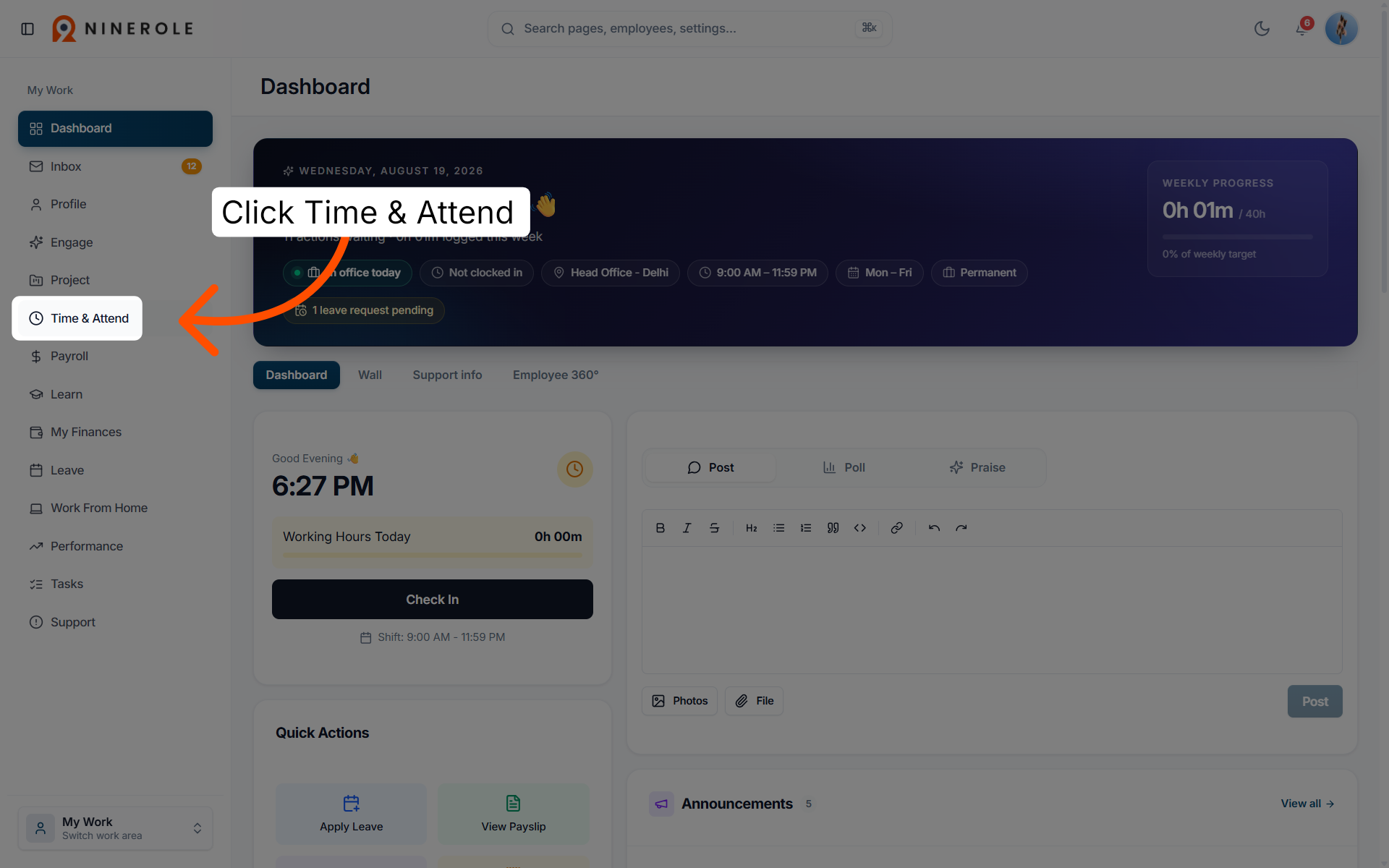The image size is (1389, 868).
Task: Switch to the Wall tab
Action: point(370,375)
